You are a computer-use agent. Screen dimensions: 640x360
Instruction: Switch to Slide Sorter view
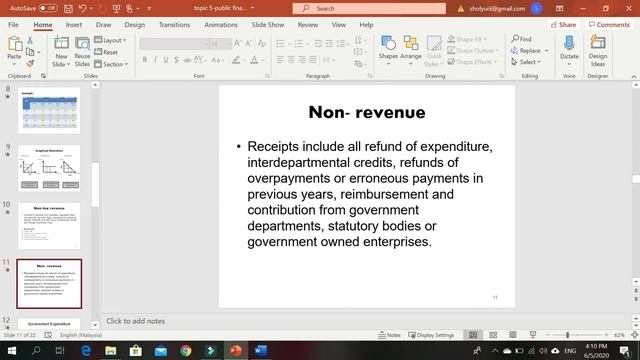[493, 335]
